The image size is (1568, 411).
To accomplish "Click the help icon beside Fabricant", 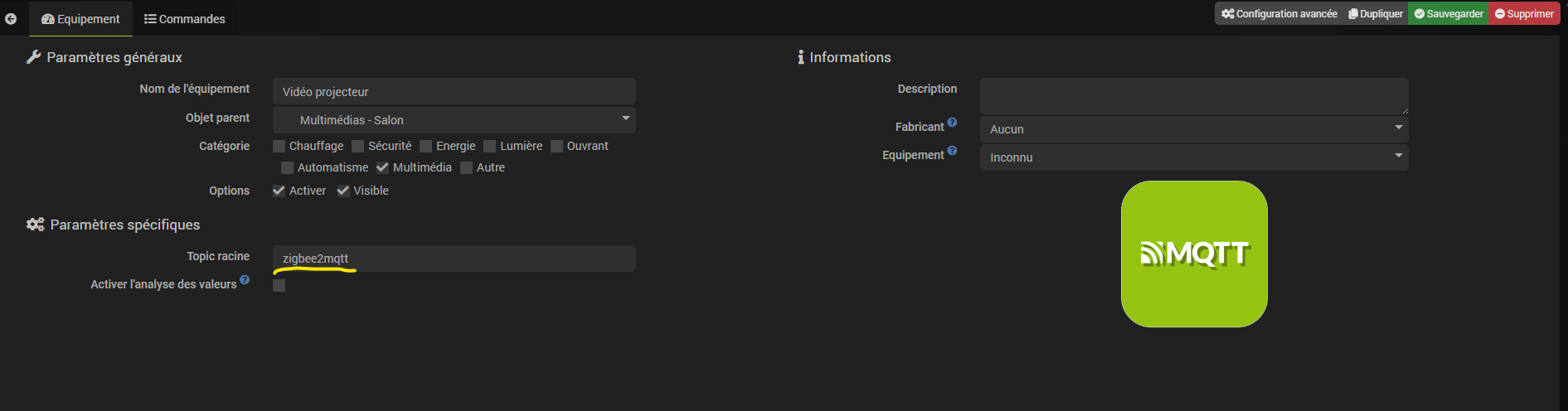I will point(952,123).
